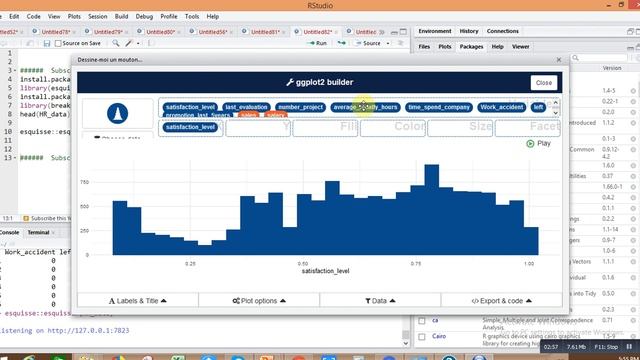Screen dimensions: 640x360
Task: Switch to the History tab
Action: point(469,31)
